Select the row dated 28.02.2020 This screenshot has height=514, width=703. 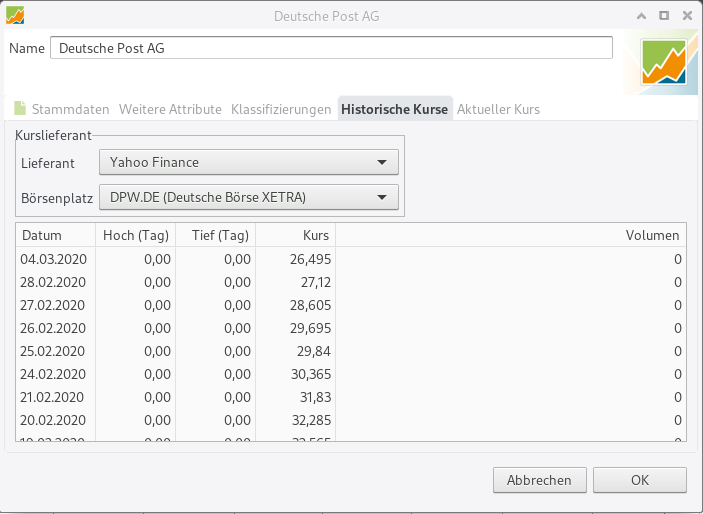tap(351, 282)
